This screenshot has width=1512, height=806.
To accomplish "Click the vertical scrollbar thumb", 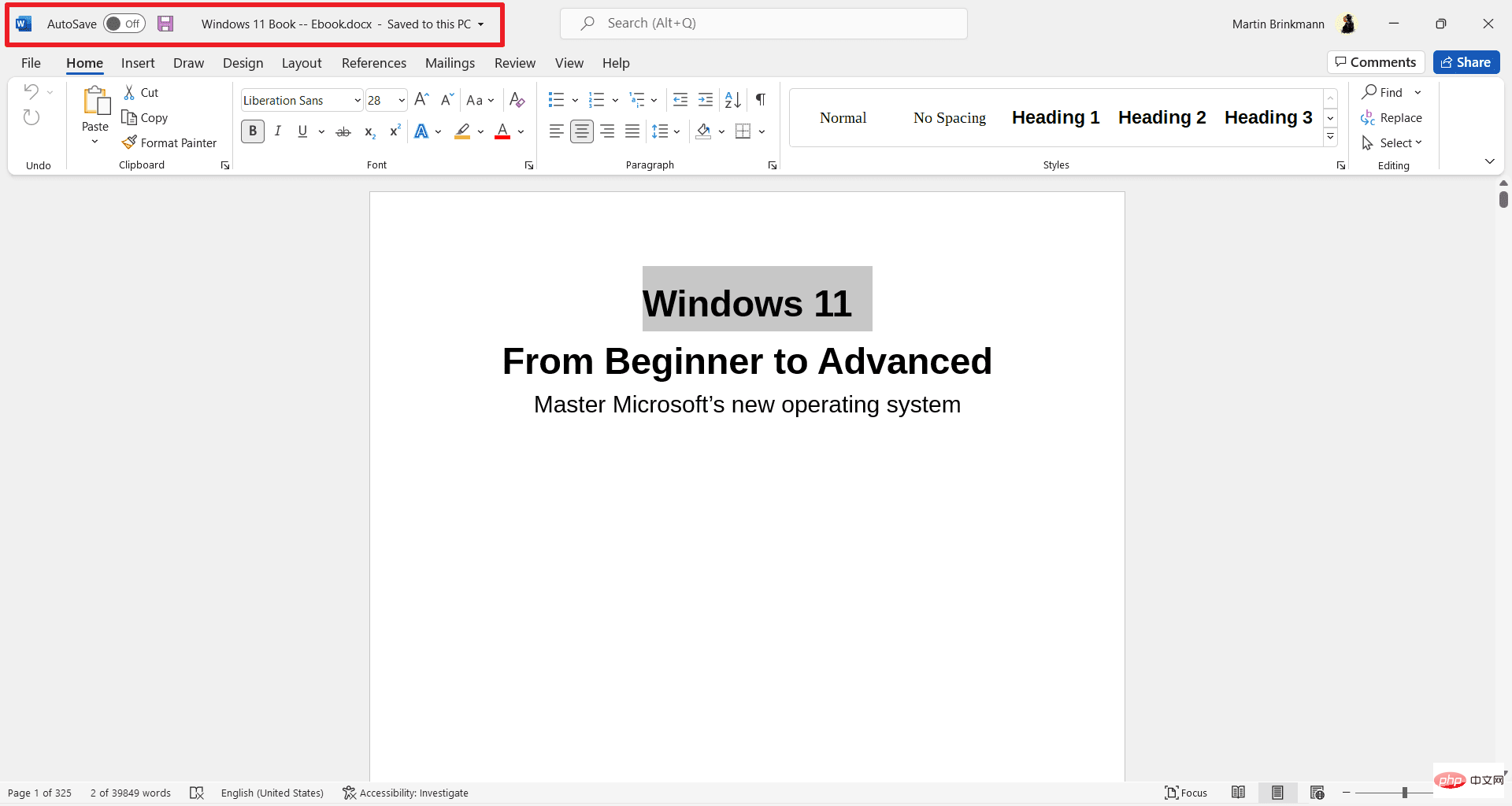I will (x=1503, y=199).
